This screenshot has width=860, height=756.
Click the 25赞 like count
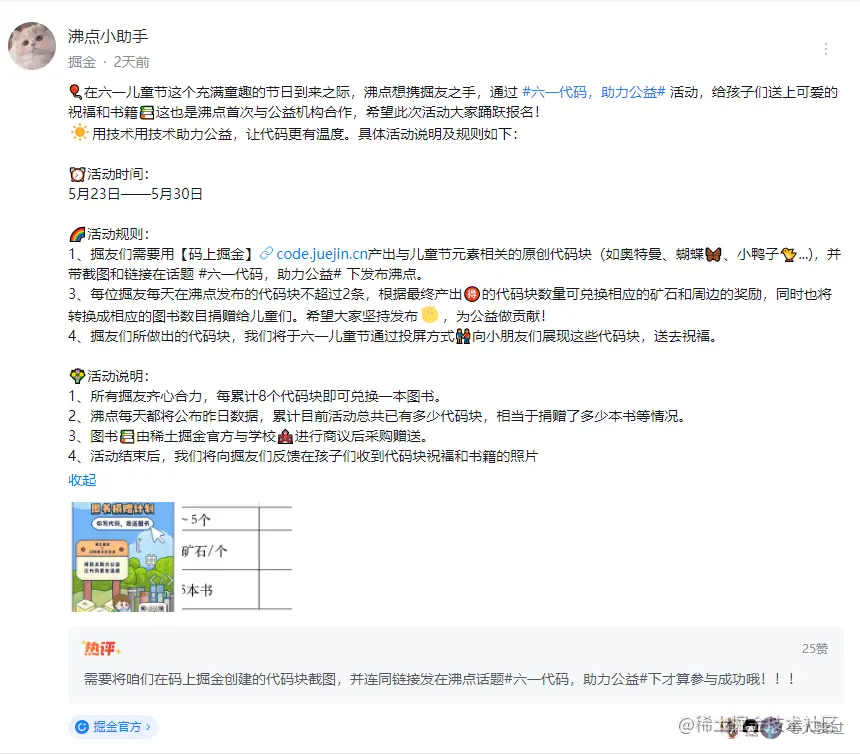[x=814, y=648]
